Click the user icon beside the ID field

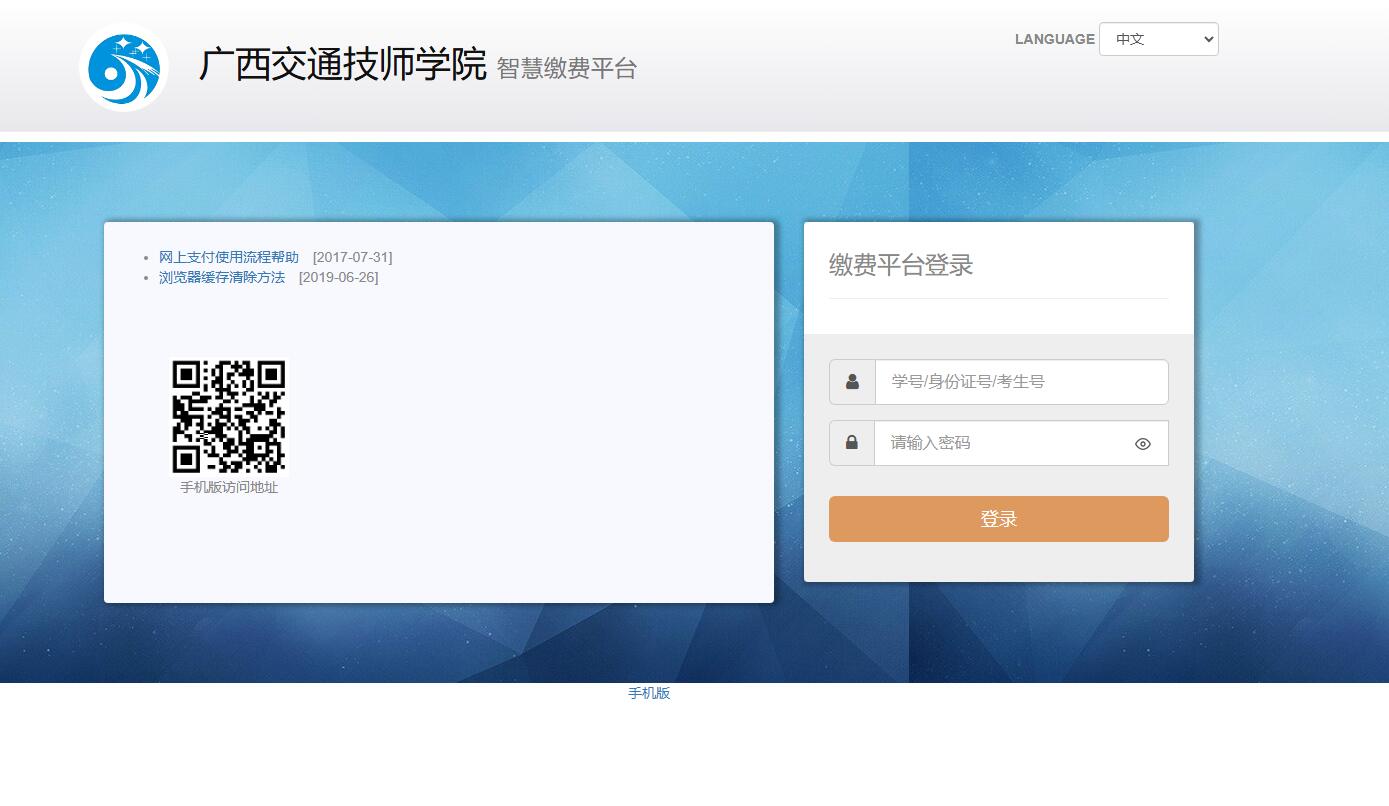(x=852, y=382)
